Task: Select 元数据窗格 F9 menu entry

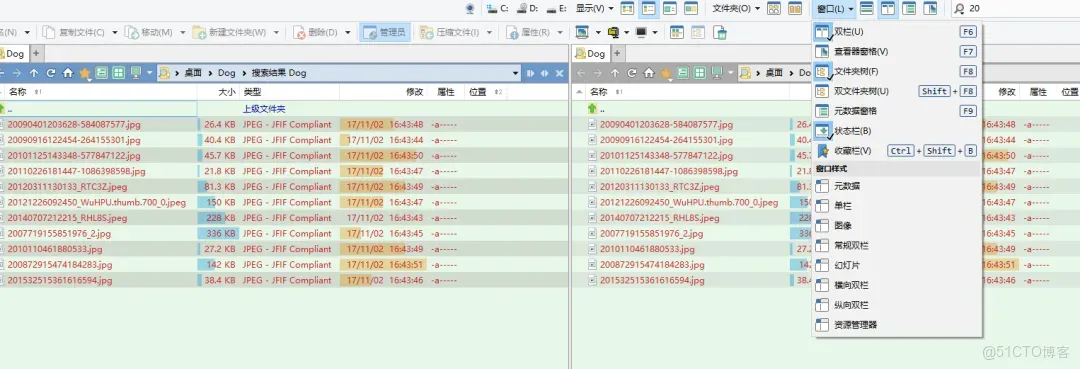Action: 896,111
